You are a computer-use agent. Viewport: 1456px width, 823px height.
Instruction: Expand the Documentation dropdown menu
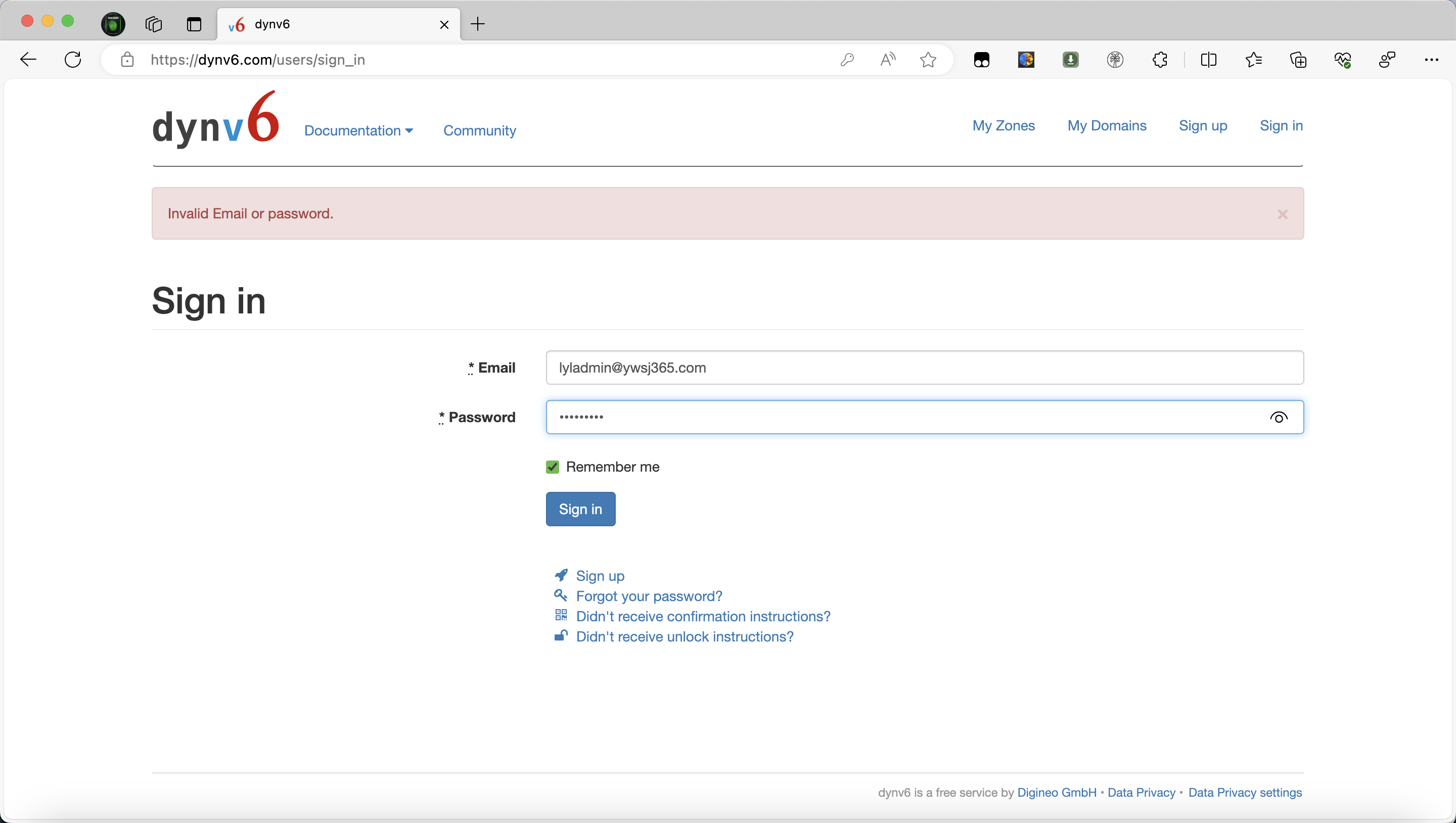[x=358, y=130]
